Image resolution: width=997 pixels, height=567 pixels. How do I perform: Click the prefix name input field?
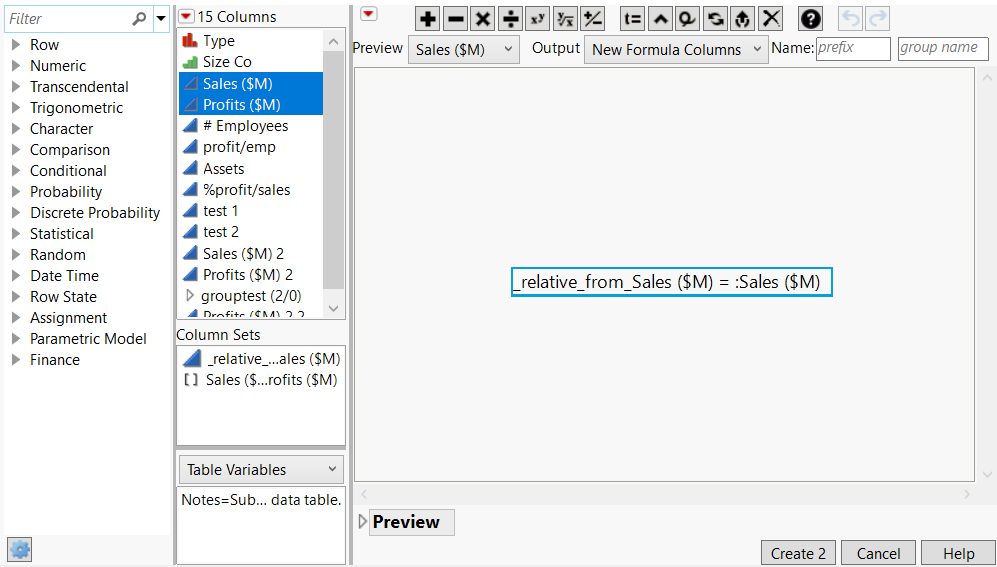[853, 48]
